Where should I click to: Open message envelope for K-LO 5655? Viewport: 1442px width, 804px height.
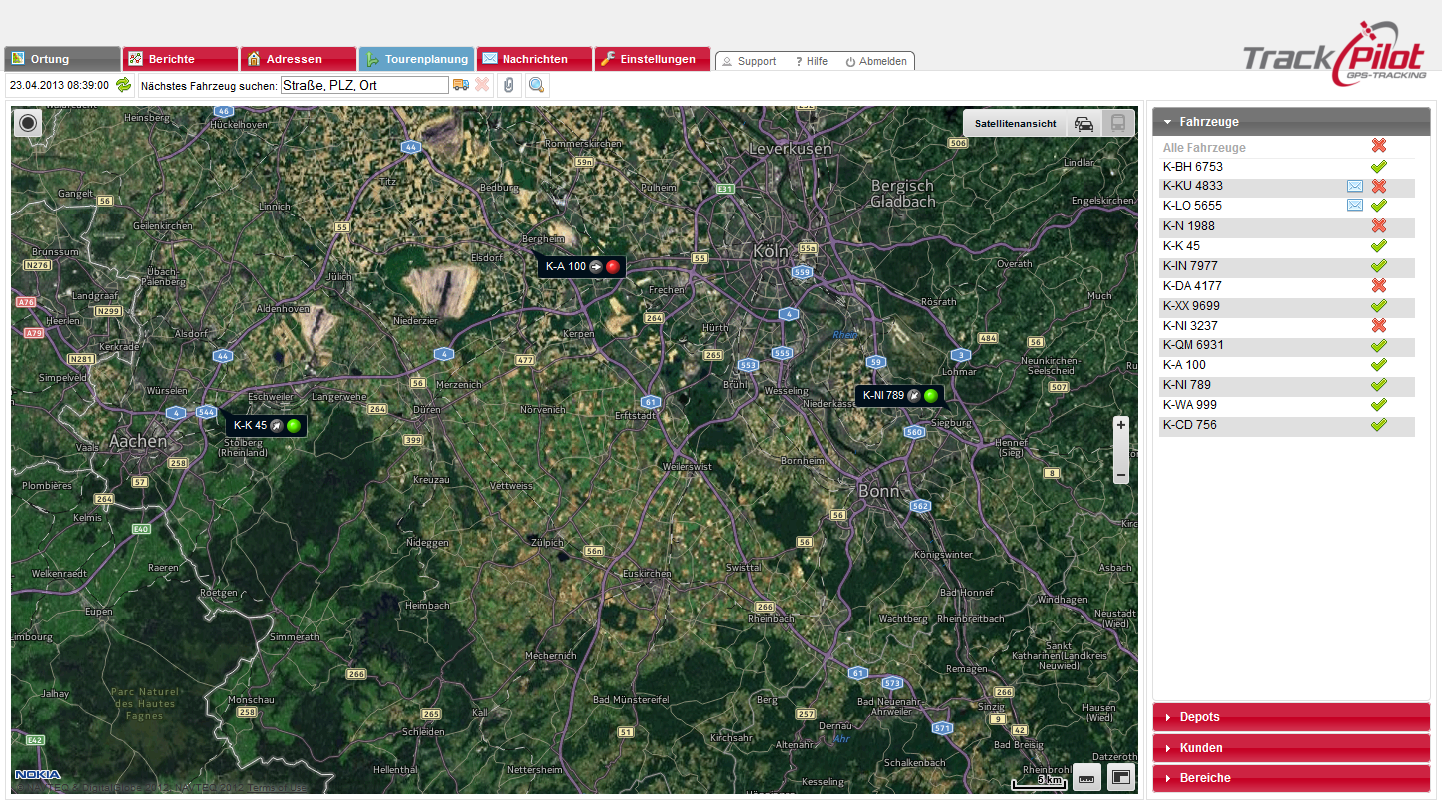[1355, 206]
